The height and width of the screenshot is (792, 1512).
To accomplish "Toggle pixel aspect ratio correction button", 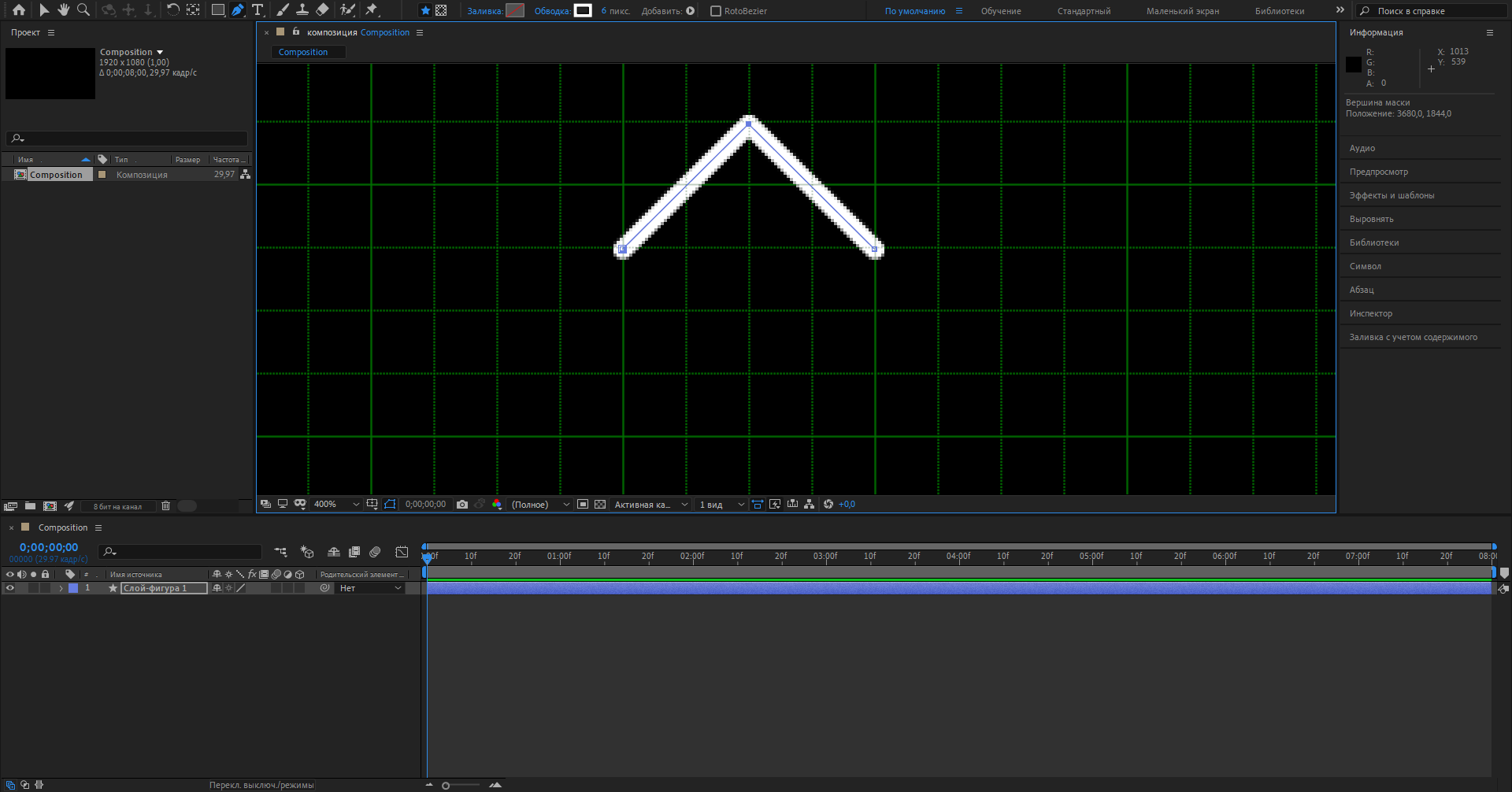I will point(758,505).
